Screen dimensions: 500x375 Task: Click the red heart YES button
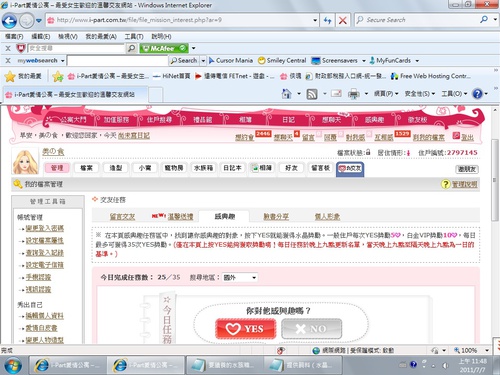[x=246, y=329]
